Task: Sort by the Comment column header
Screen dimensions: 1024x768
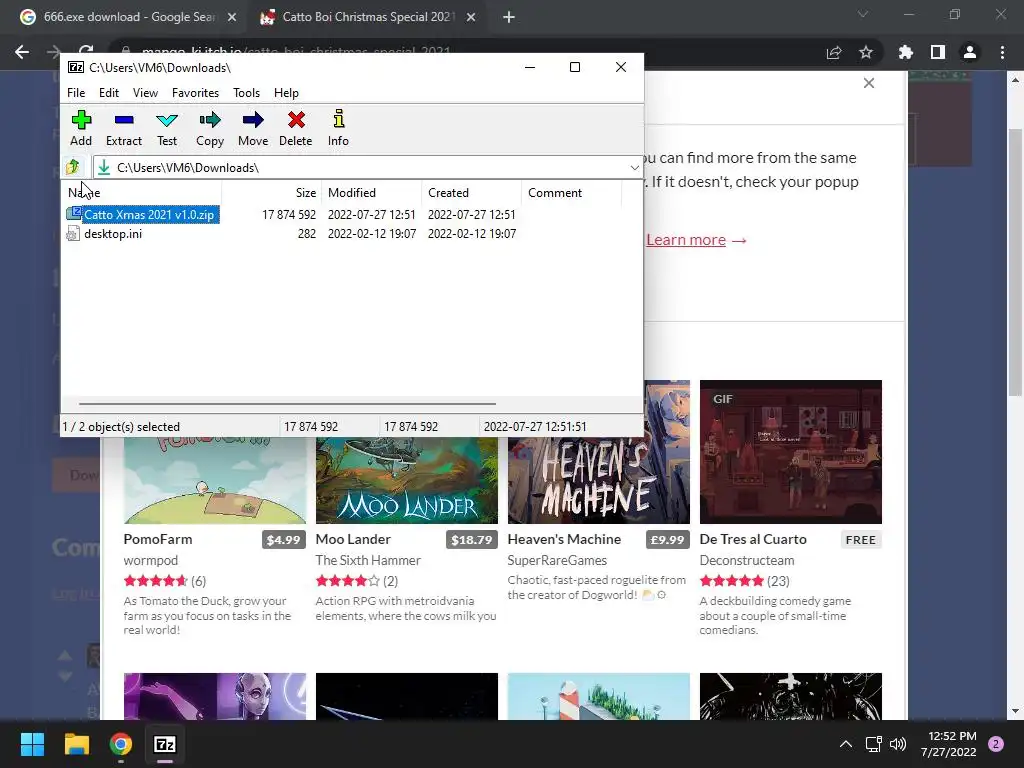Action: click(571, 193)
